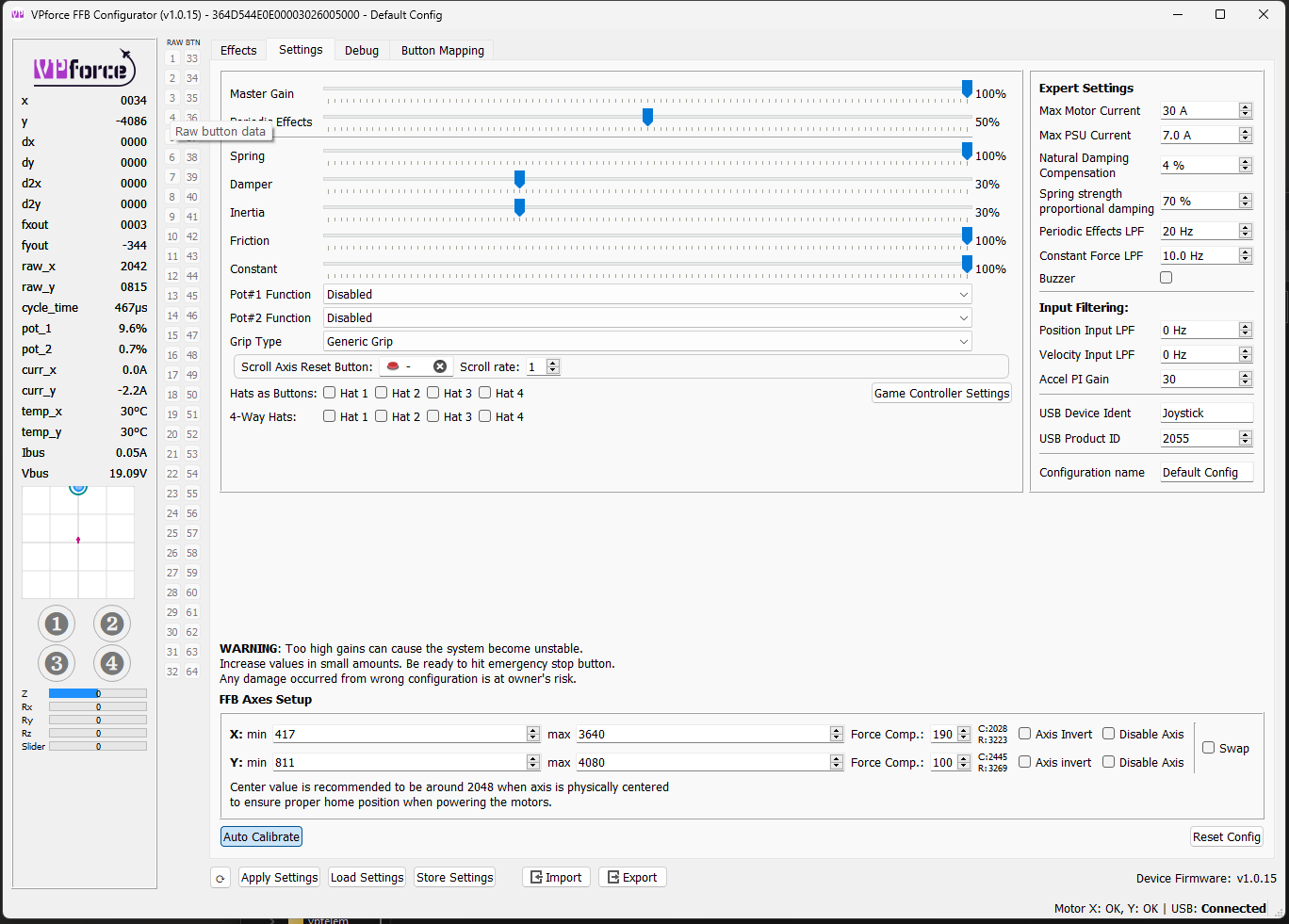Click the X Force Comp. spinner arrows
This screenshot has height=924, width=1289.
click(x=964, y=735)
